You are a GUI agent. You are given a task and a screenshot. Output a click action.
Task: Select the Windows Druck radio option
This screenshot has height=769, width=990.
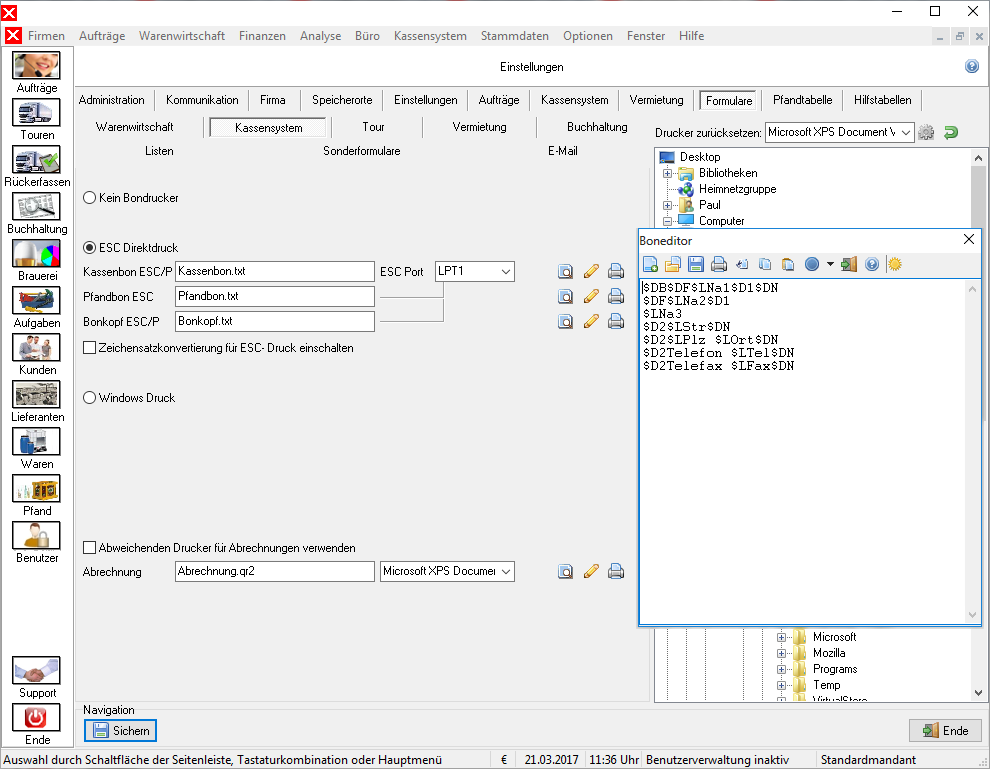90,398
